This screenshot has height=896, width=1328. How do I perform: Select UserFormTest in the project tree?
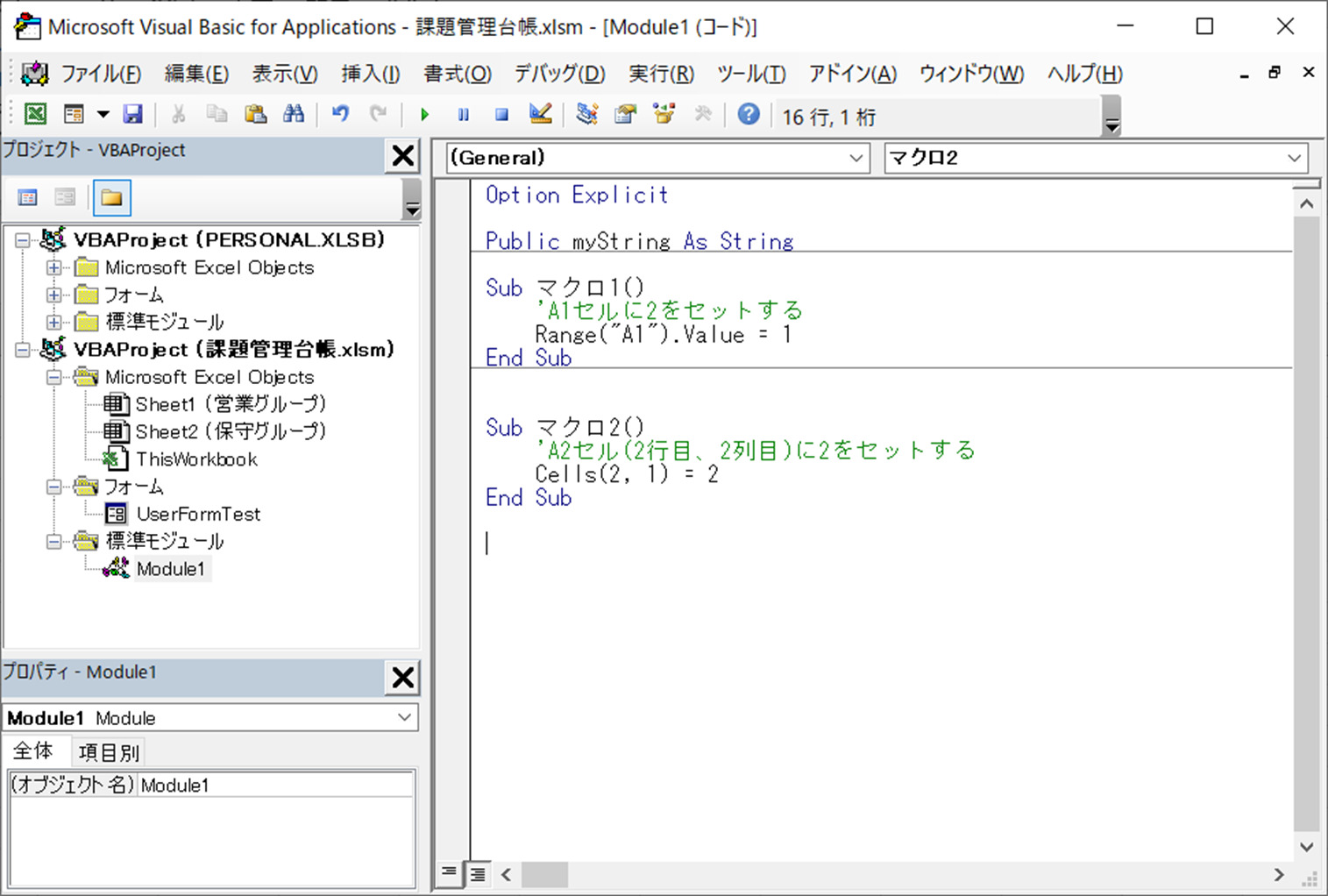(197, 514)
